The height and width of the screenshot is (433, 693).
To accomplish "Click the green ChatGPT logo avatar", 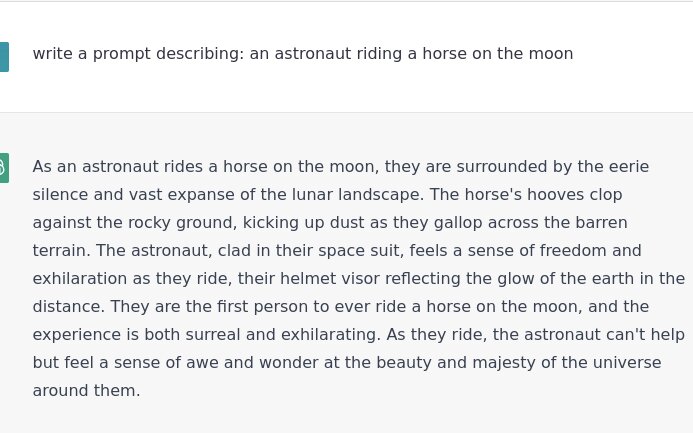I will click(x=3, y=168).
